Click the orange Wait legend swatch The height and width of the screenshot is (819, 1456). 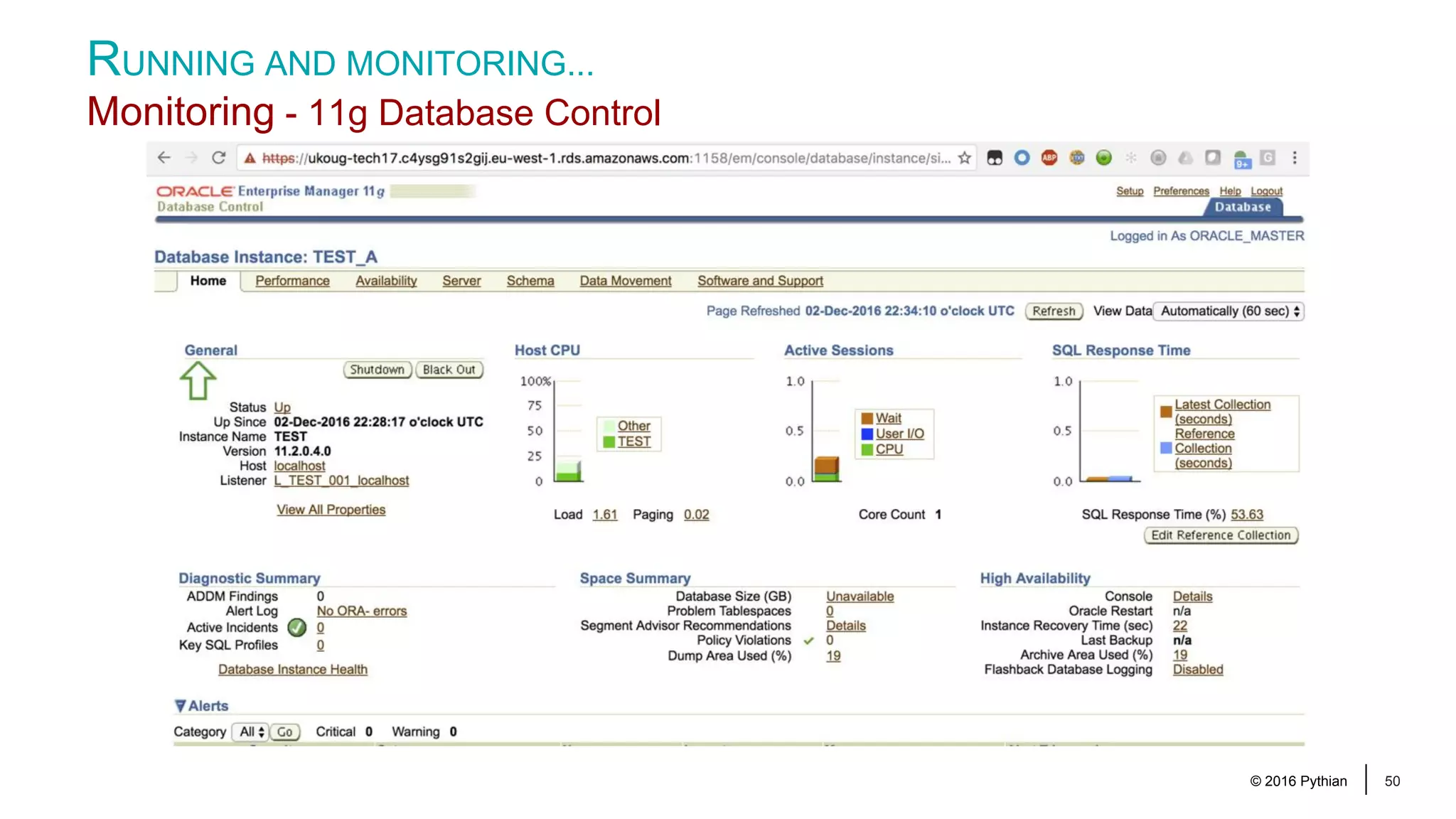(x=867, y=418)
